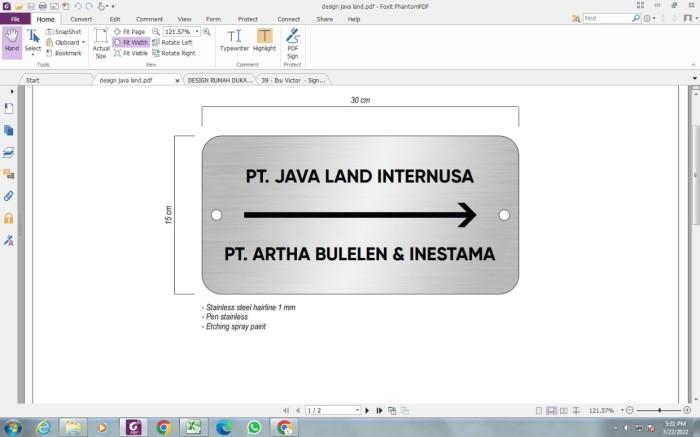Go to the first page

286,410
